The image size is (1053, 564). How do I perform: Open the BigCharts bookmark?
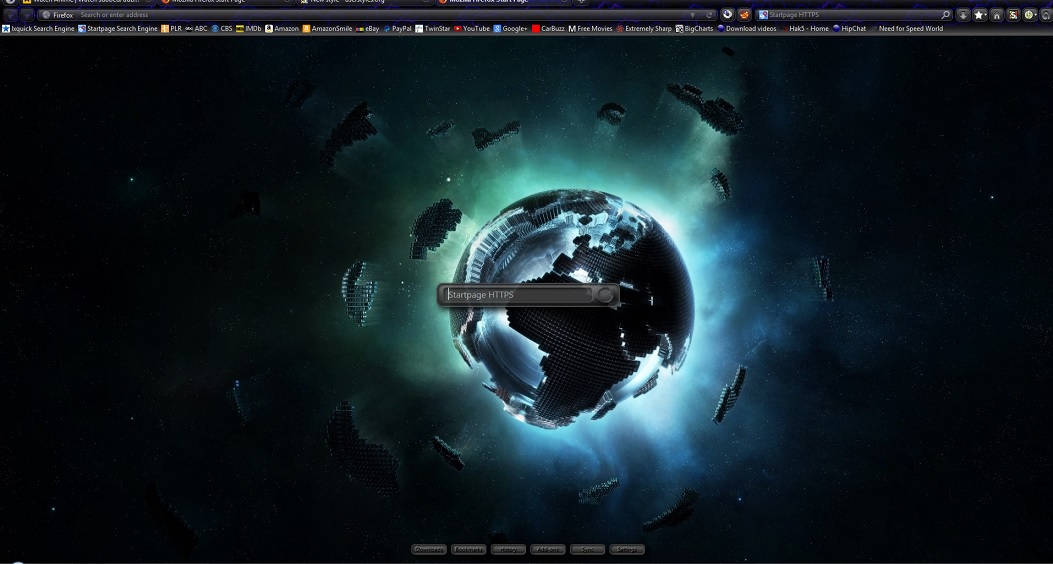click(x=694, y=29)
